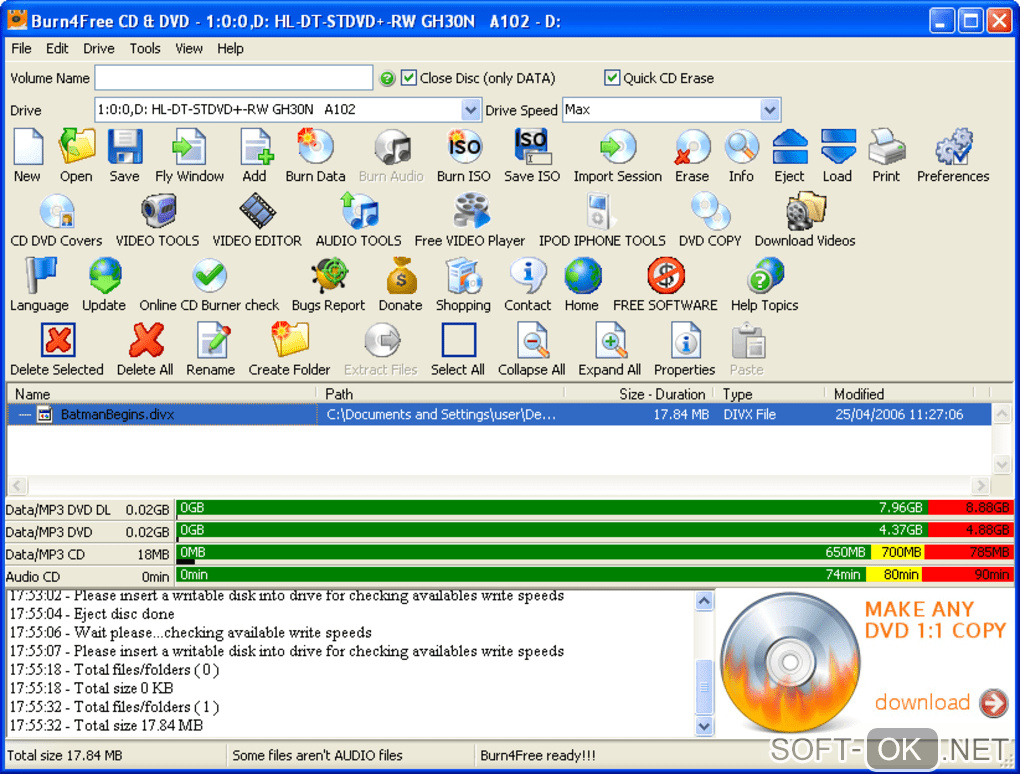Select the Erase disc icon
1020x774 pixels.
click(691, 149)
